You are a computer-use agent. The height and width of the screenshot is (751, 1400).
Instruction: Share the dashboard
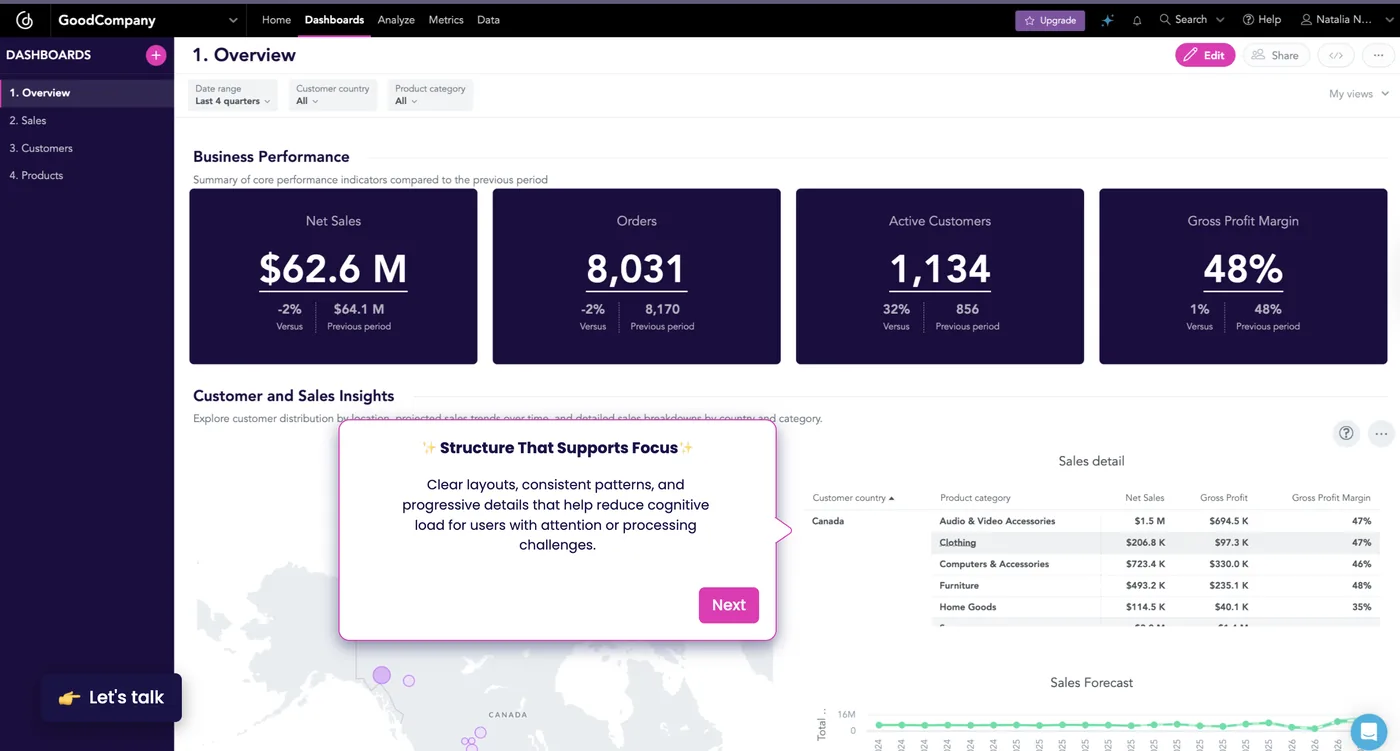click(x=1276, y=56)
